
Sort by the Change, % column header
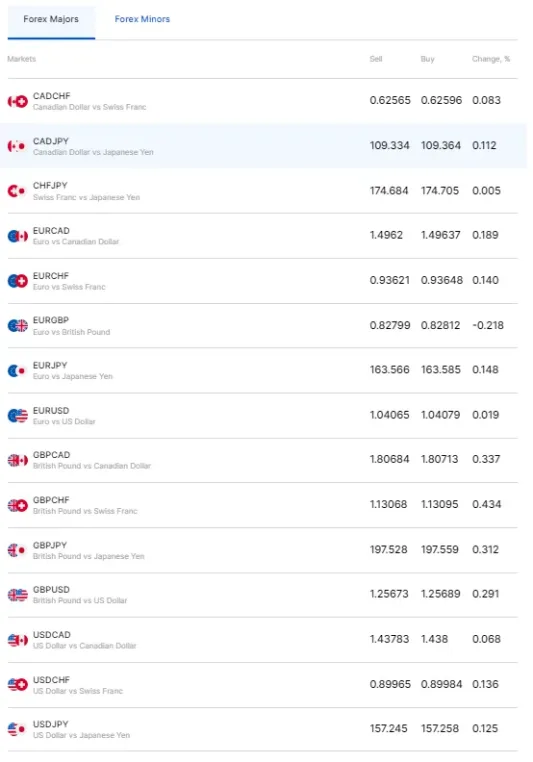pos(491,59)
